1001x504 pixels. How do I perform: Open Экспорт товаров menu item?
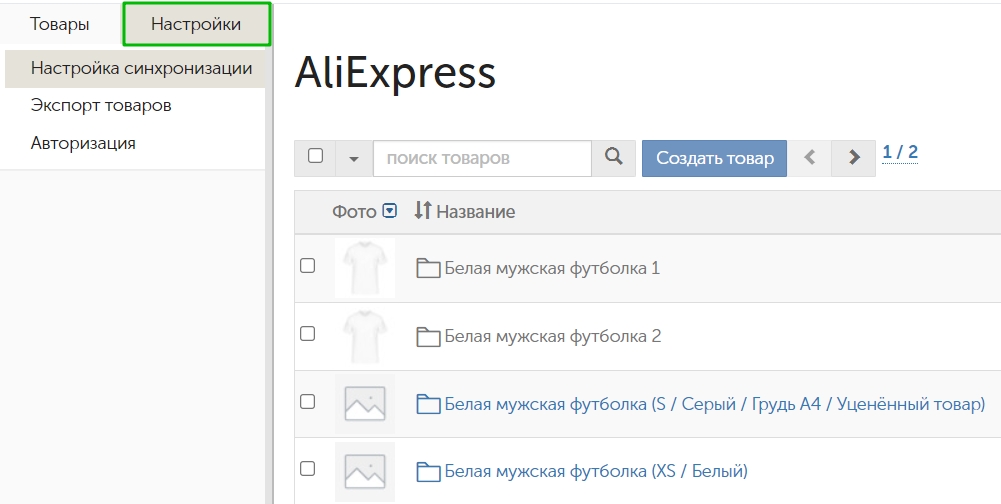[x=101, y=105]
